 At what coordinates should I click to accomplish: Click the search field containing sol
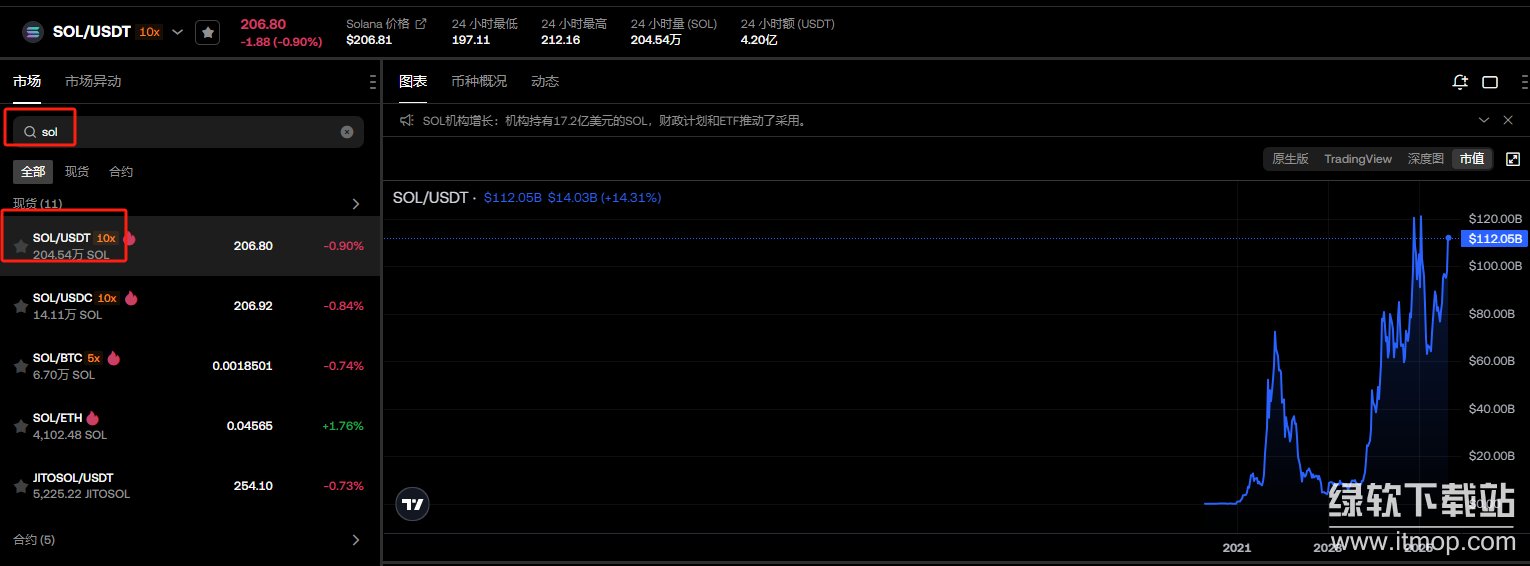click(x=180, y=132)
